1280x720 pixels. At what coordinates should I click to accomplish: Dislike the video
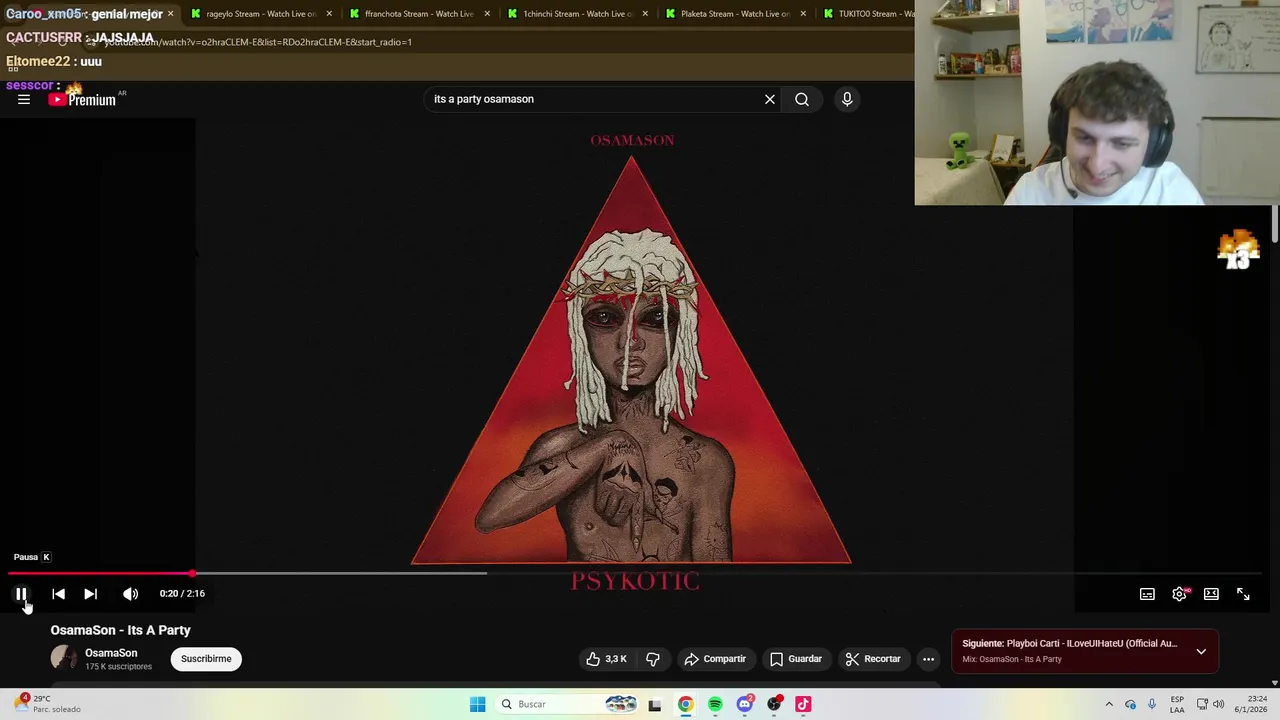pyautogui.click(x=653, y=659)
